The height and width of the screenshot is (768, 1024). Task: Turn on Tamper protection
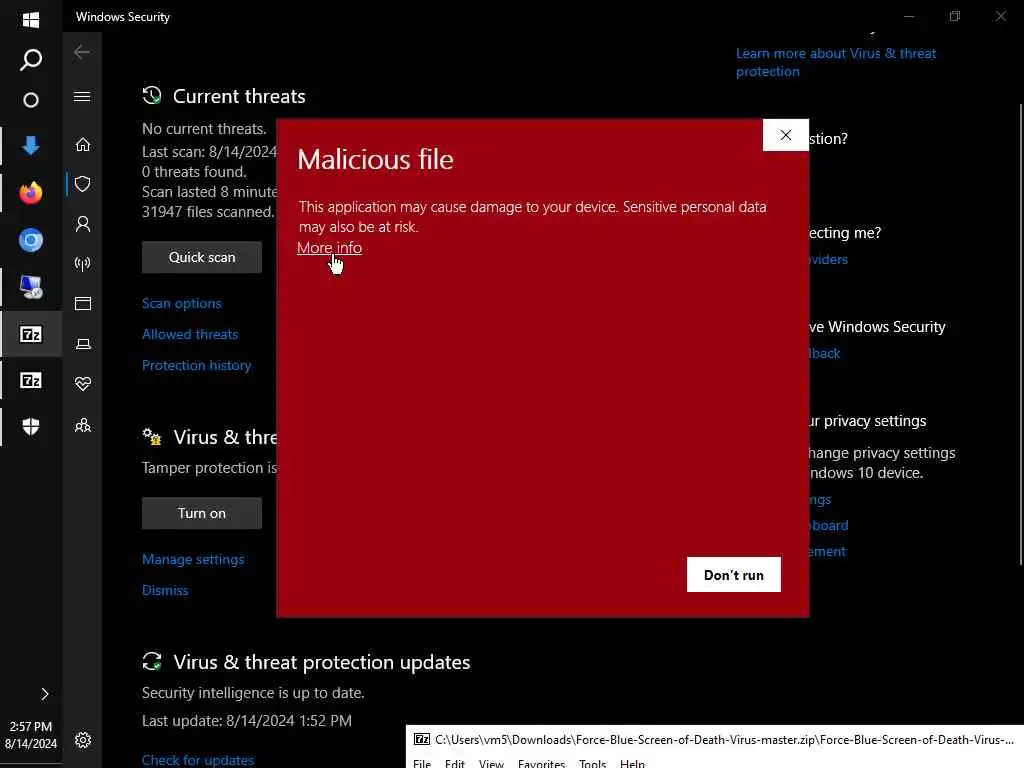pyautogui.click(x=202, y=513)
